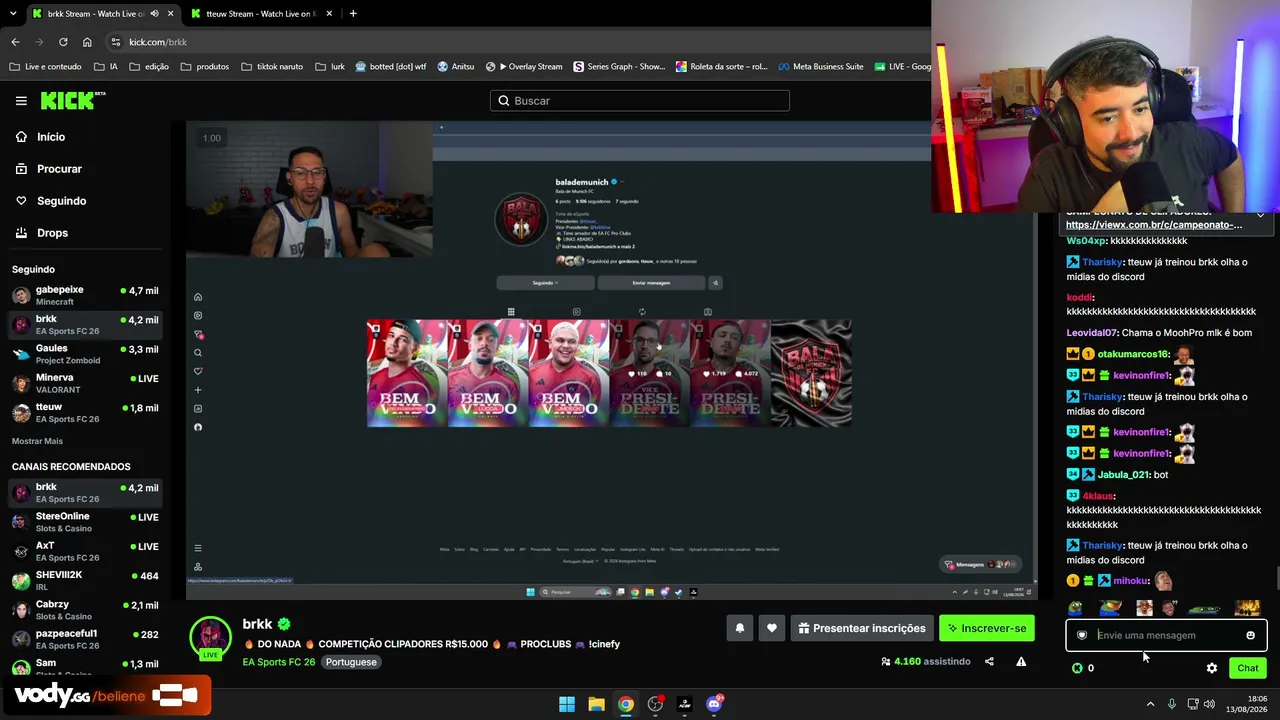Open File Explorer from taskbar
This screenshot has width=1280, height=720.
[596, 704]
